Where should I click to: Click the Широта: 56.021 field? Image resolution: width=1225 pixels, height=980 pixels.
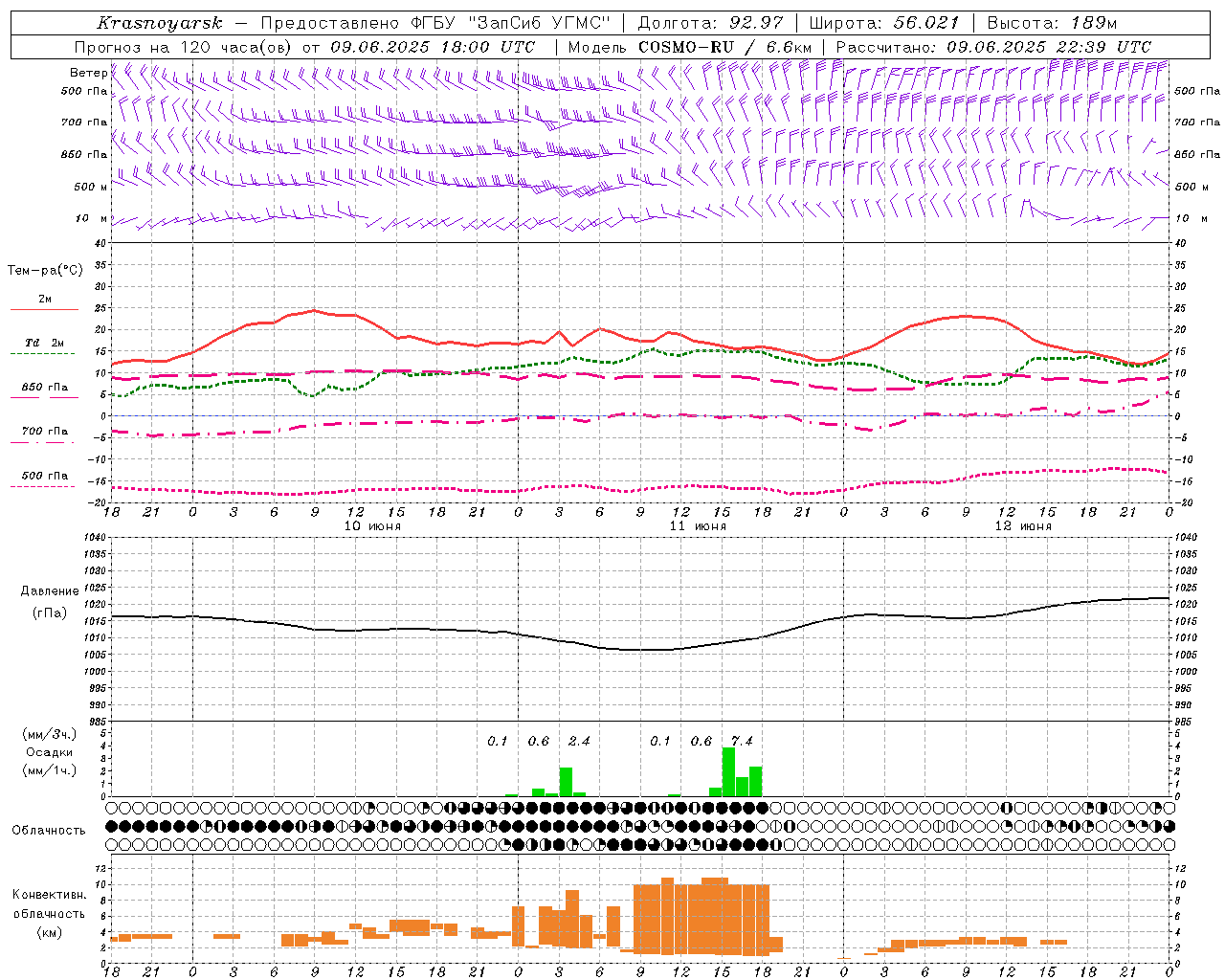pyautogui.click(x=884, y=23)
